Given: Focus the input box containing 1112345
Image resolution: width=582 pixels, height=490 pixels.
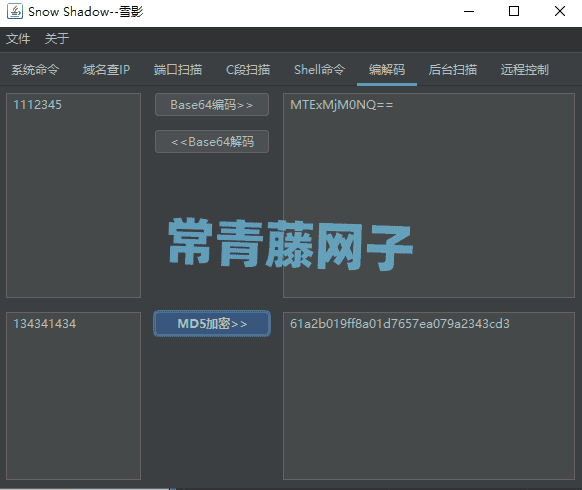Looking at the screenshot, I should point(73,195).
